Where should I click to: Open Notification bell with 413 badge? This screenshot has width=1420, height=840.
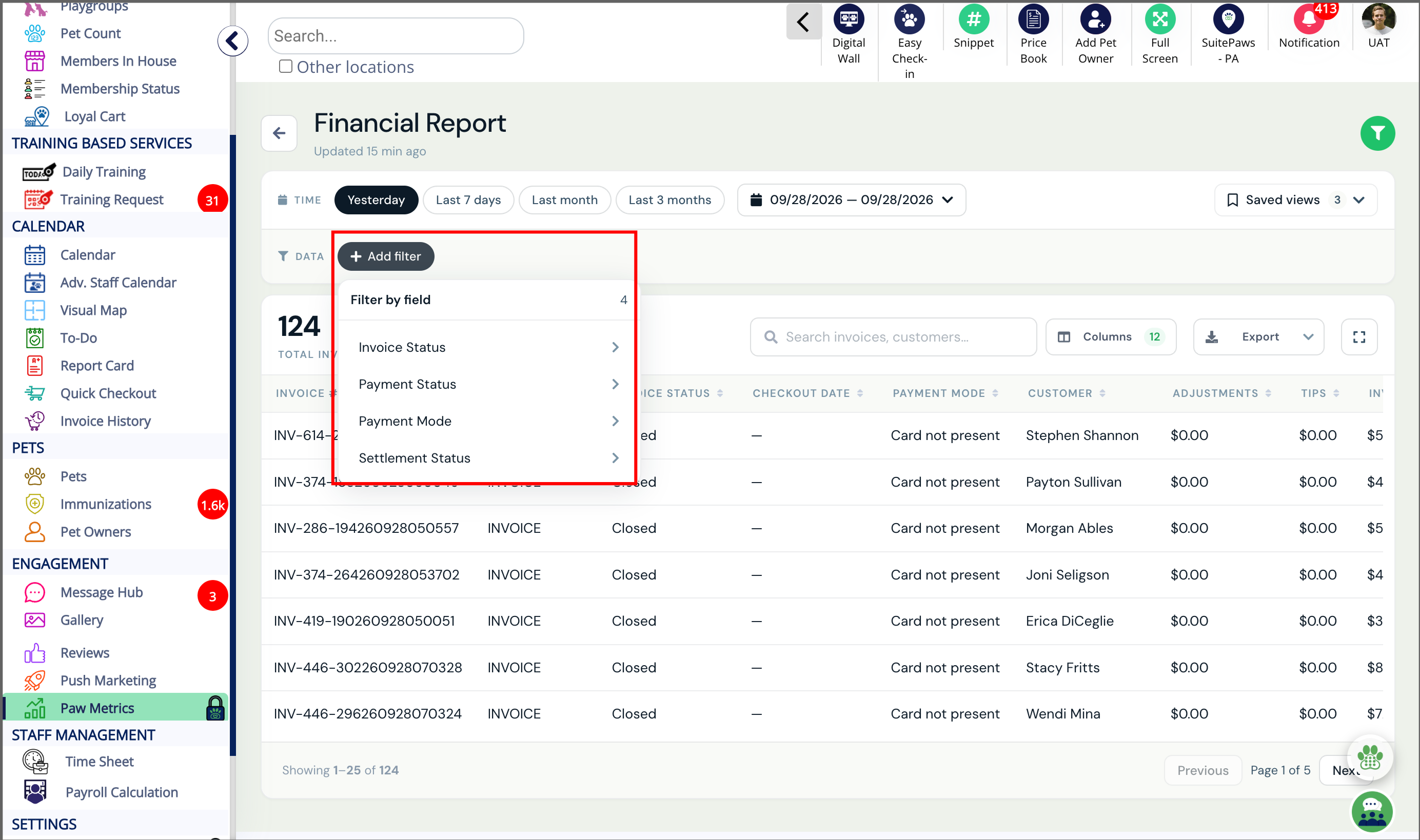coord(1309,20)
